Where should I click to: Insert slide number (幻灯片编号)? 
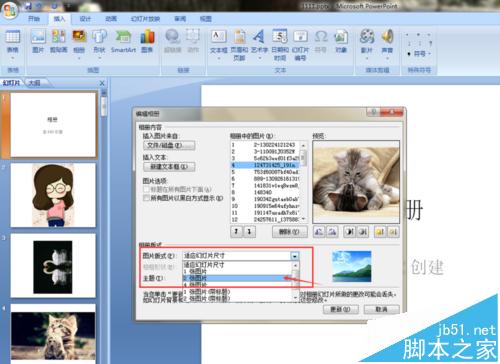(x=300, y=45)
